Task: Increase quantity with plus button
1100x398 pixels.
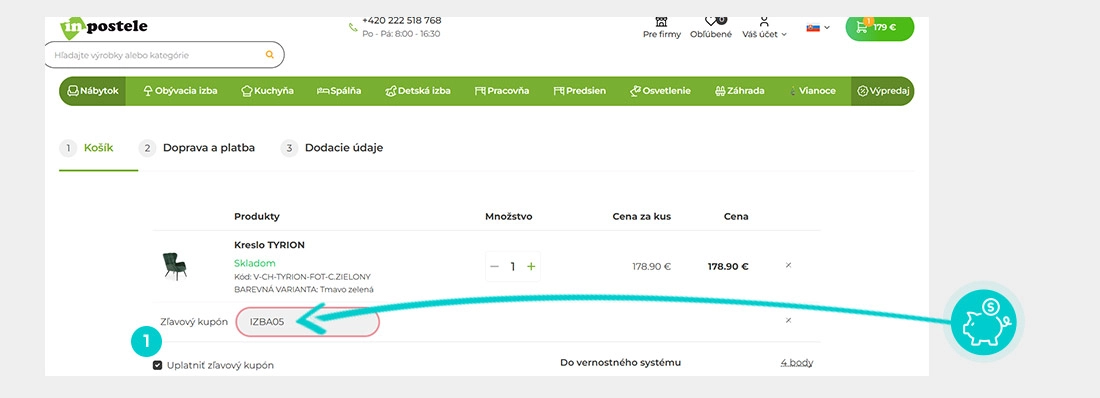Action: (531, 267)
